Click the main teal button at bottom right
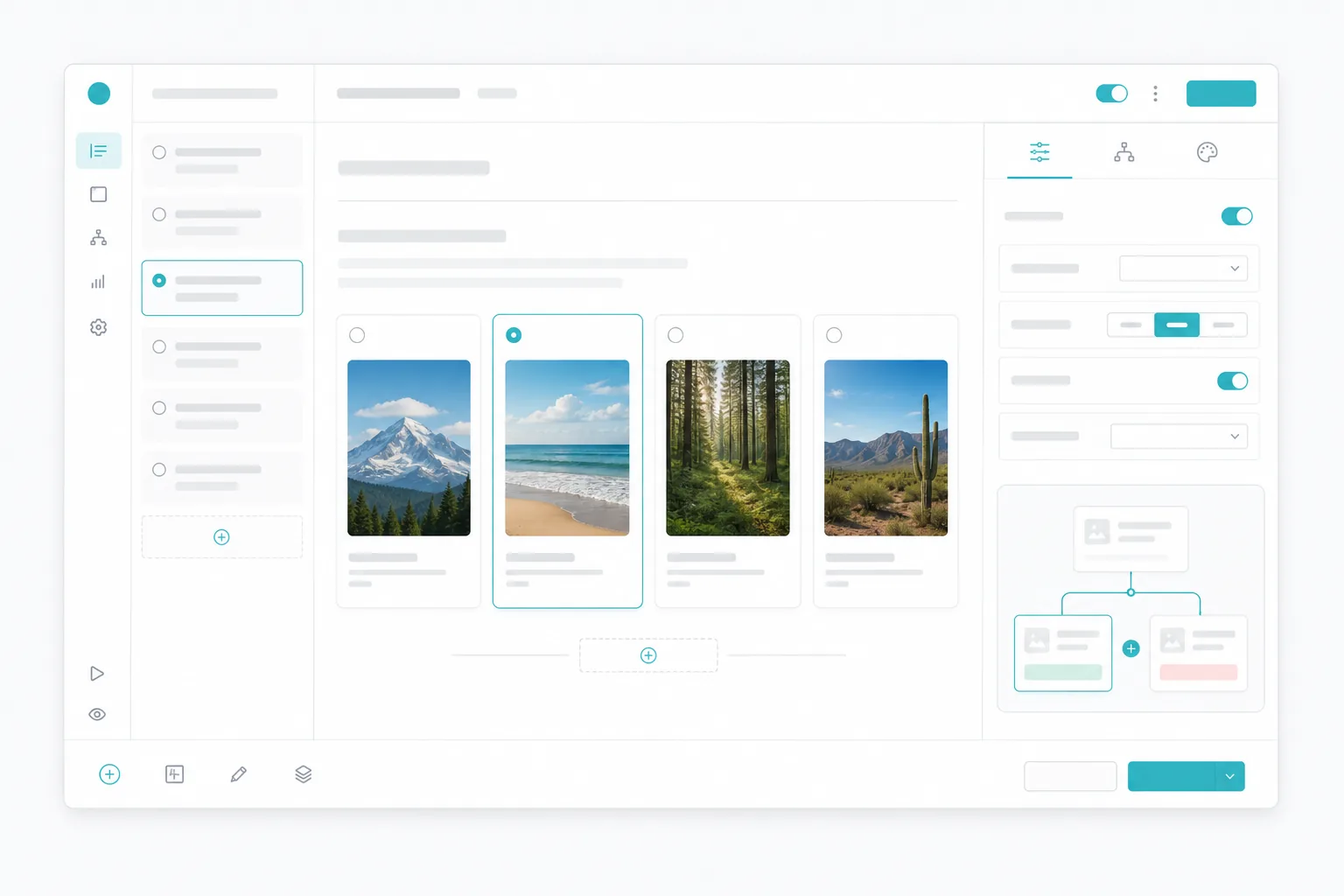 pos(1171,776)
